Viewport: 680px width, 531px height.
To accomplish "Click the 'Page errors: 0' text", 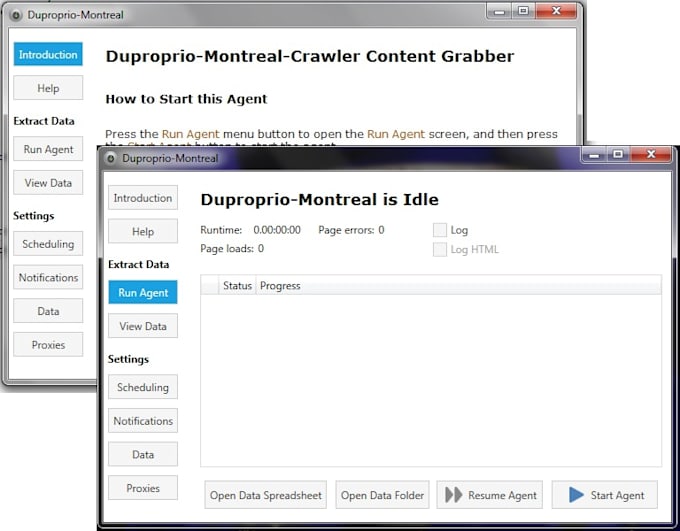I will tap(351, 230).
